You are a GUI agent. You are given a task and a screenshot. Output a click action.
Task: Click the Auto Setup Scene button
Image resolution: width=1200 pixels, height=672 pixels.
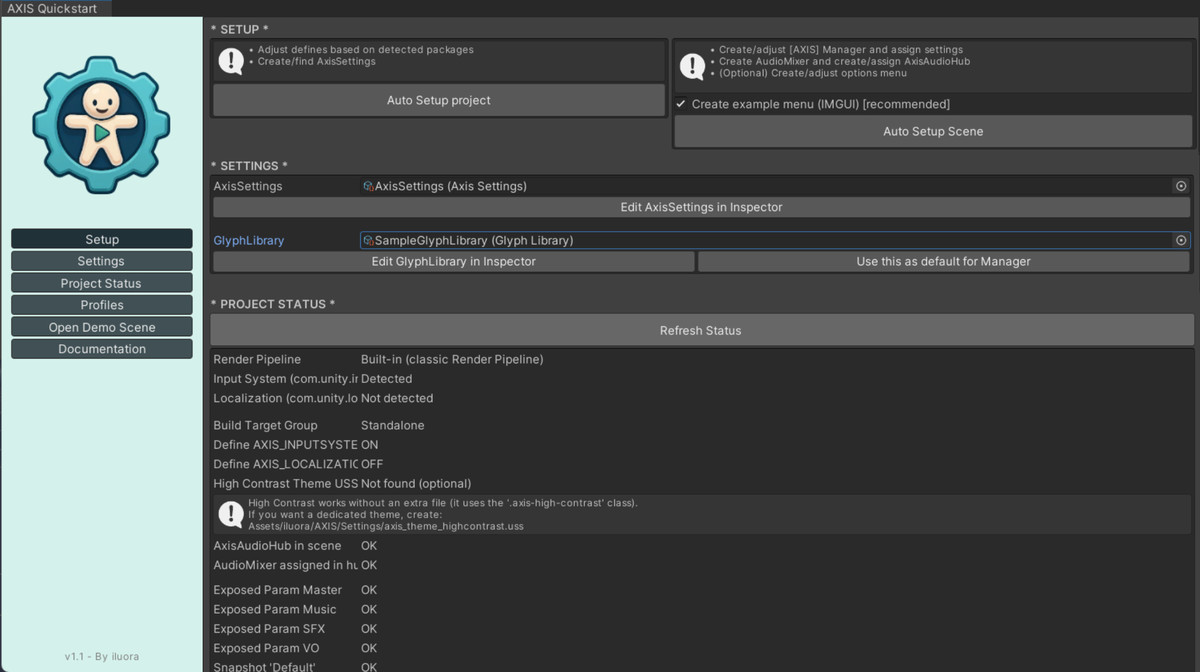click(932, 131)
